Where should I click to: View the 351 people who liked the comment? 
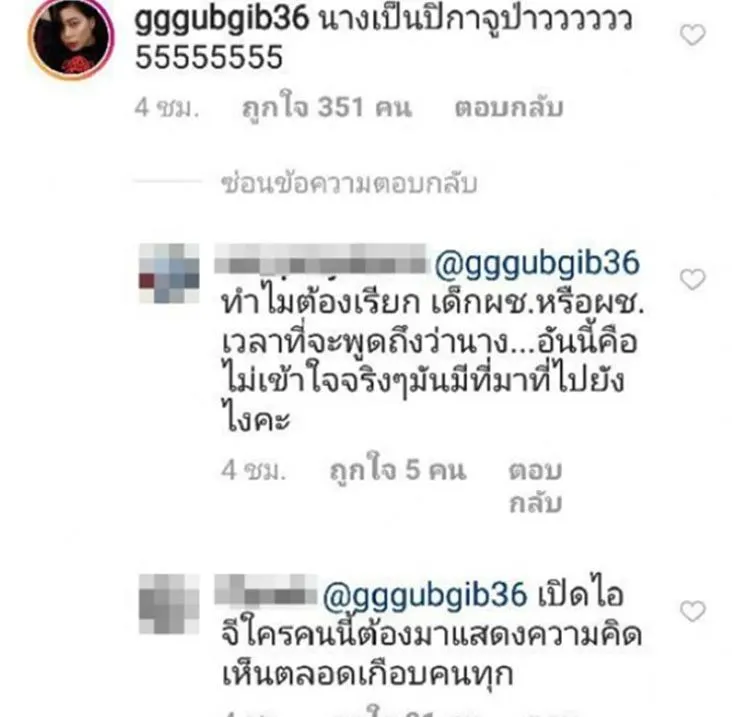pos(327,108)
